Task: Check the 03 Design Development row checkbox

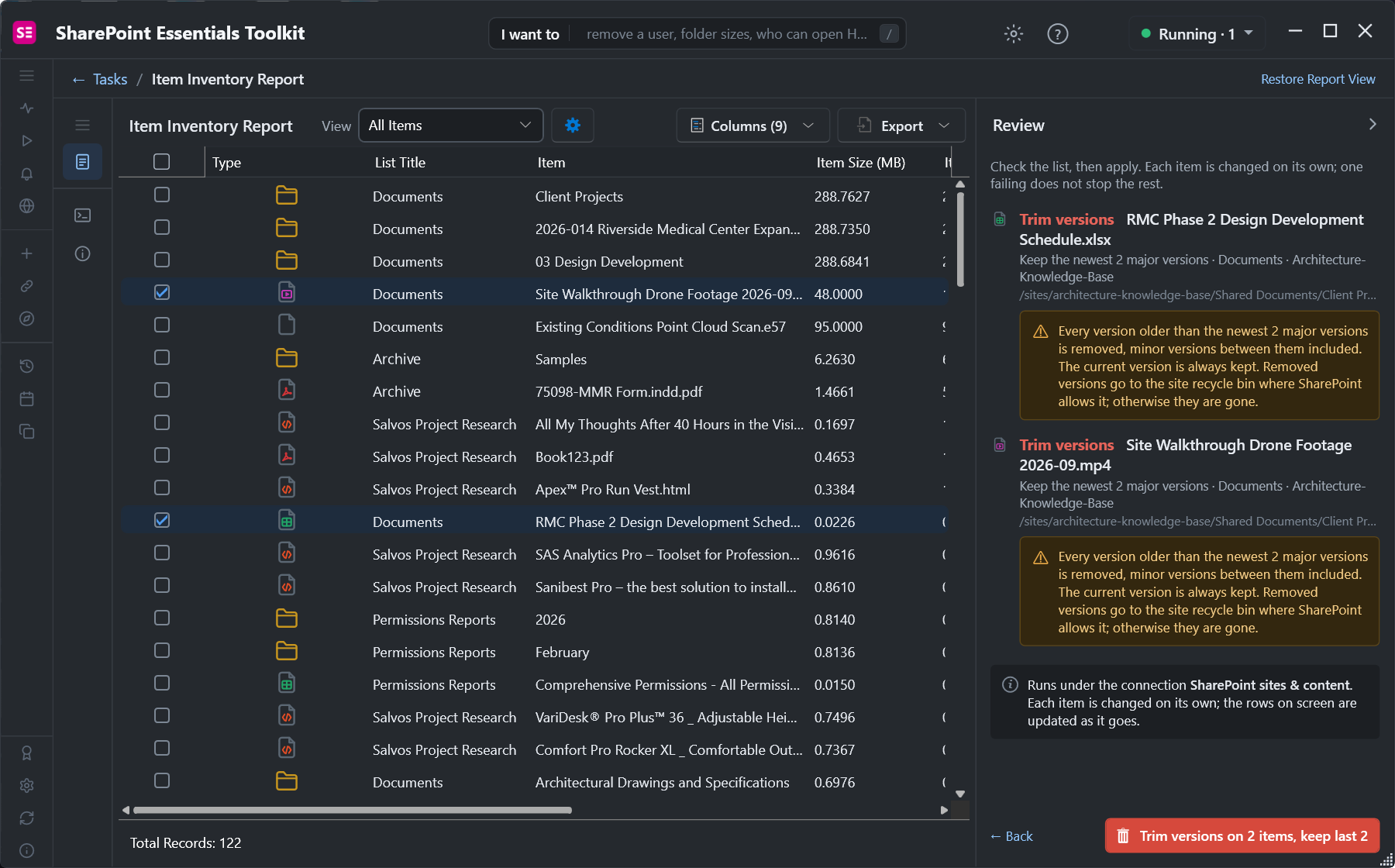Action: 161,260
